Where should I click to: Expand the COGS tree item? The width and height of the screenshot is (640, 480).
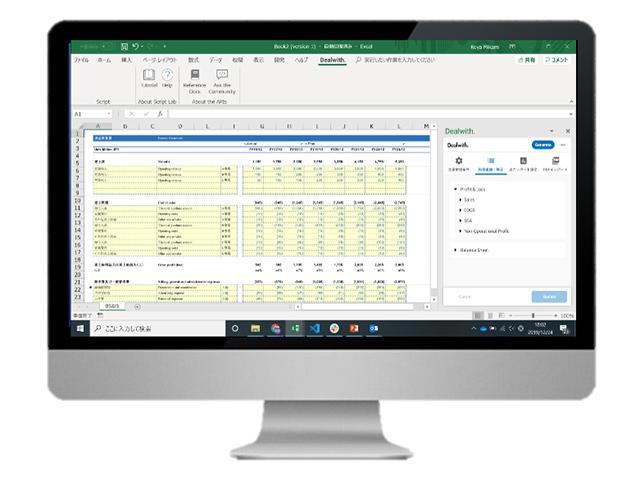[x=471, y=210]
